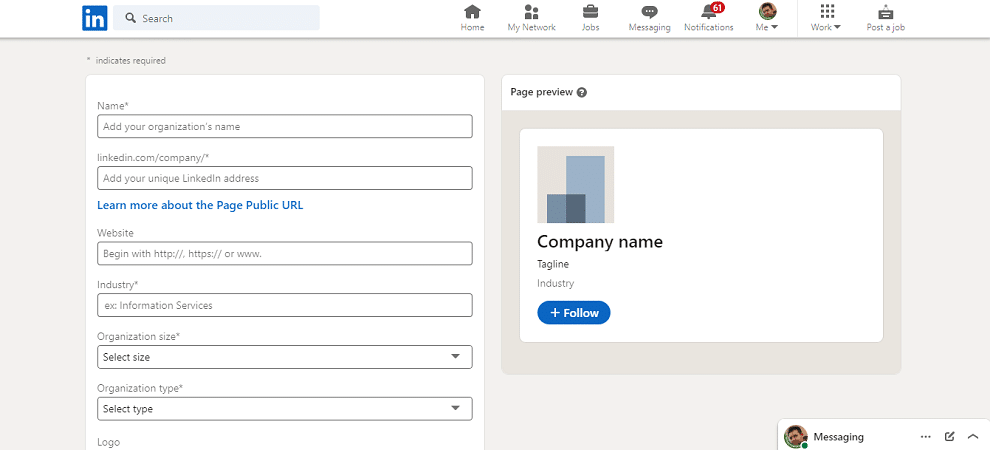Click Learn more about Page Public URL
This screenshot has width=990, height=450.
(x=200, y=205)
